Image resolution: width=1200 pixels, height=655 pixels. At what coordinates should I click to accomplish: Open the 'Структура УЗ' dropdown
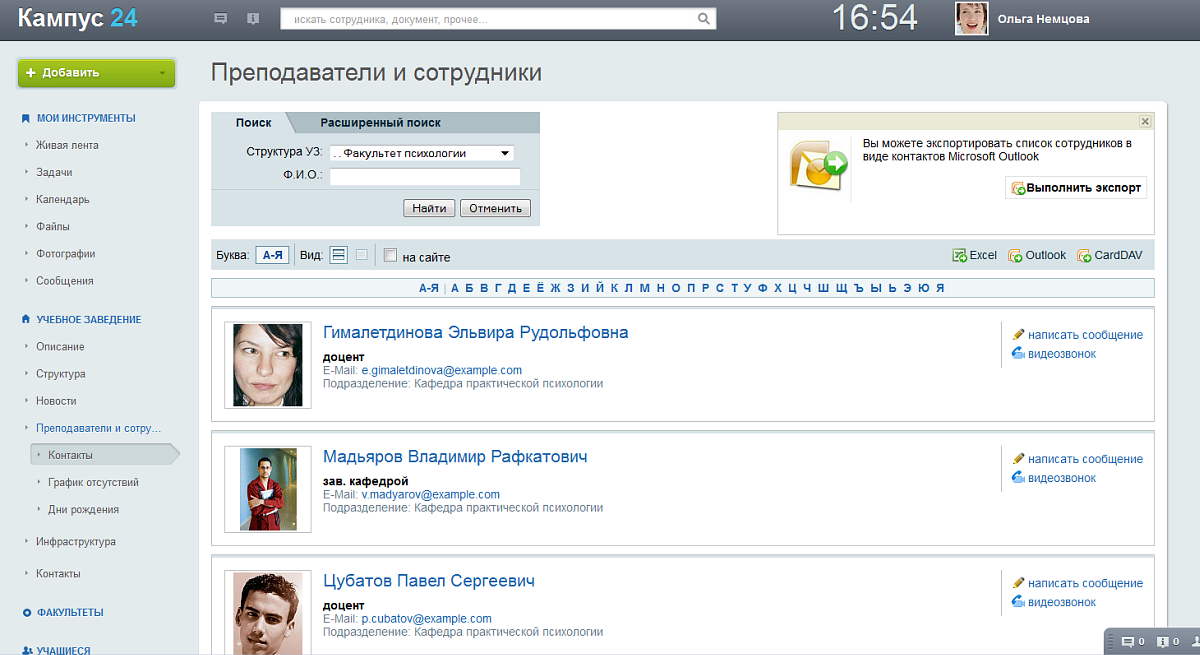pos(420,154)
